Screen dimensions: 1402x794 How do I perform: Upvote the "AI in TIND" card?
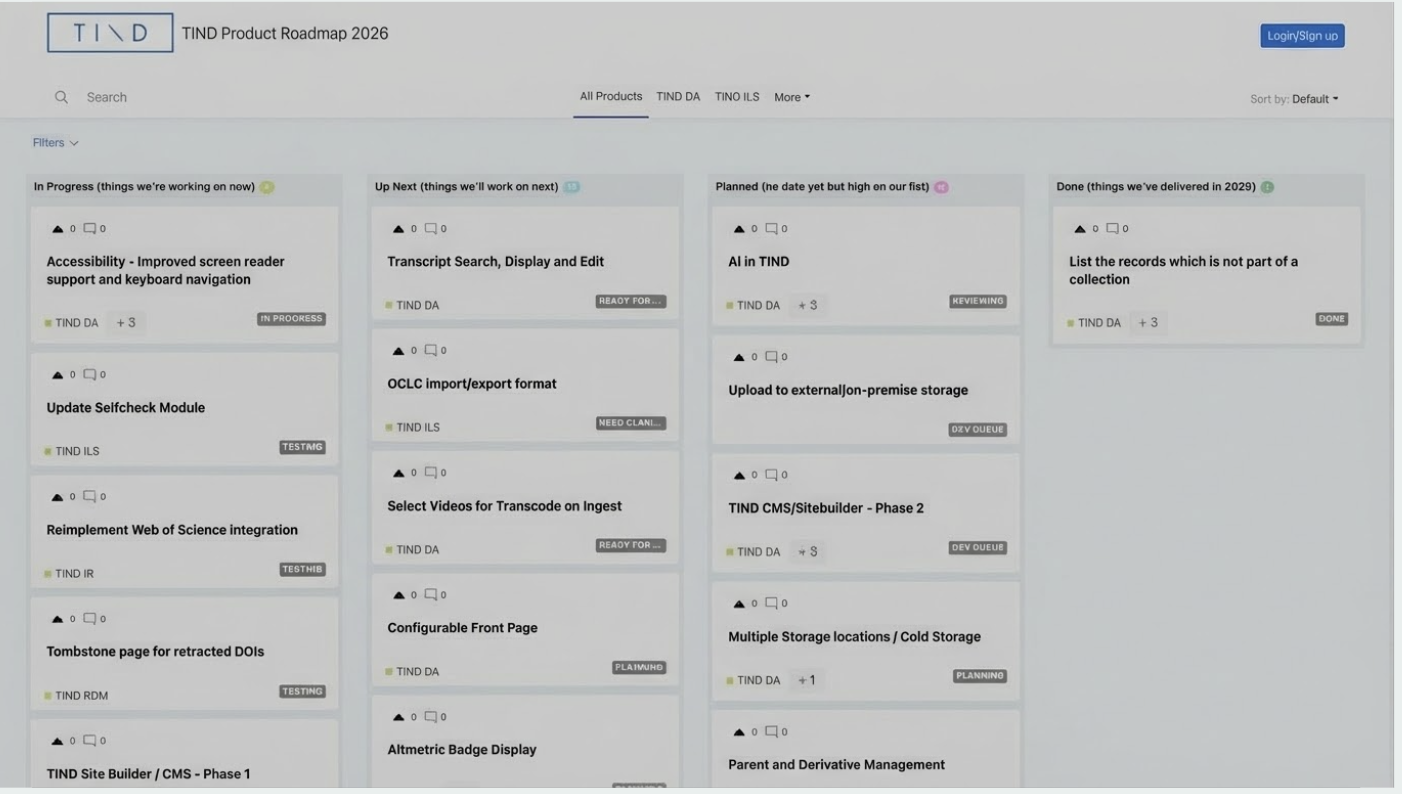point(737,227)
